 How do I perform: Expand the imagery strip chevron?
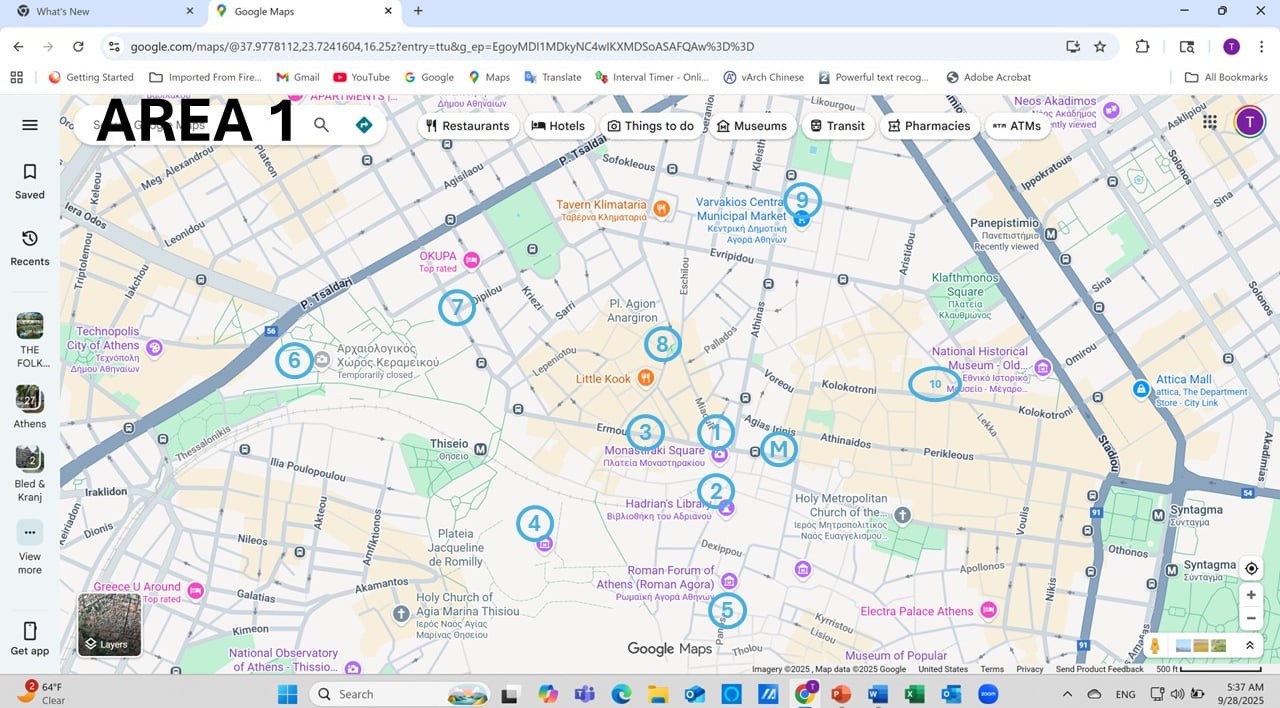click(x=1249, y=646)
